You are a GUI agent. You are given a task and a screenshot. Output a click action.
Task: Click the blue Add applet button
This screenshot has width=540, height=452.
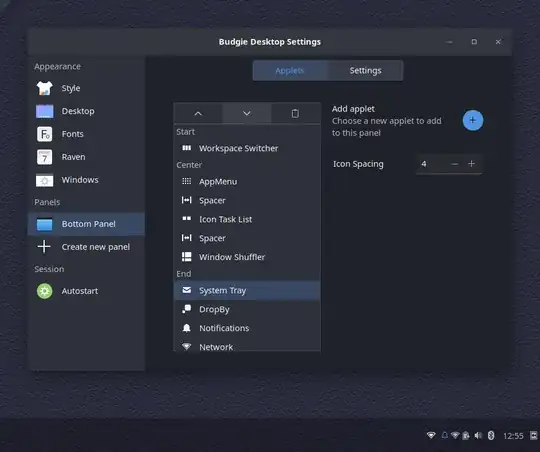(x=472, y=121)
